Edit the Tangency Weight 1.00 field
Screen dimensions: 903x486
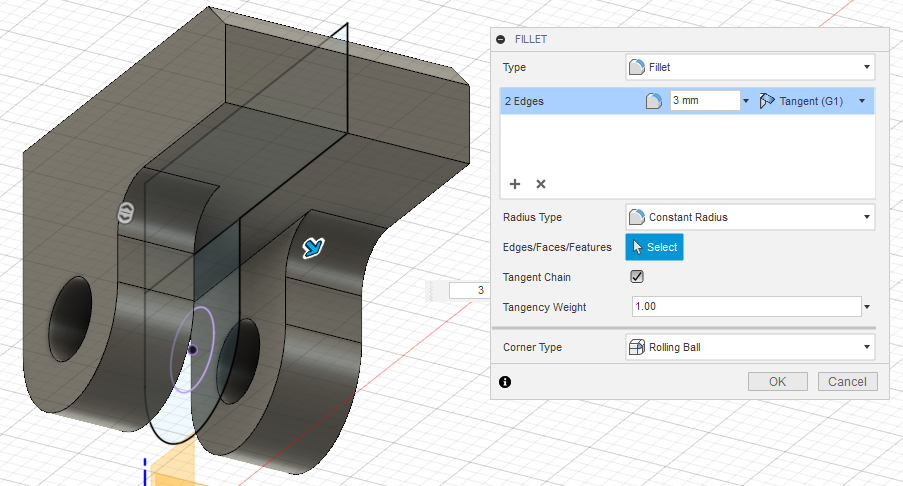point(746,306)
